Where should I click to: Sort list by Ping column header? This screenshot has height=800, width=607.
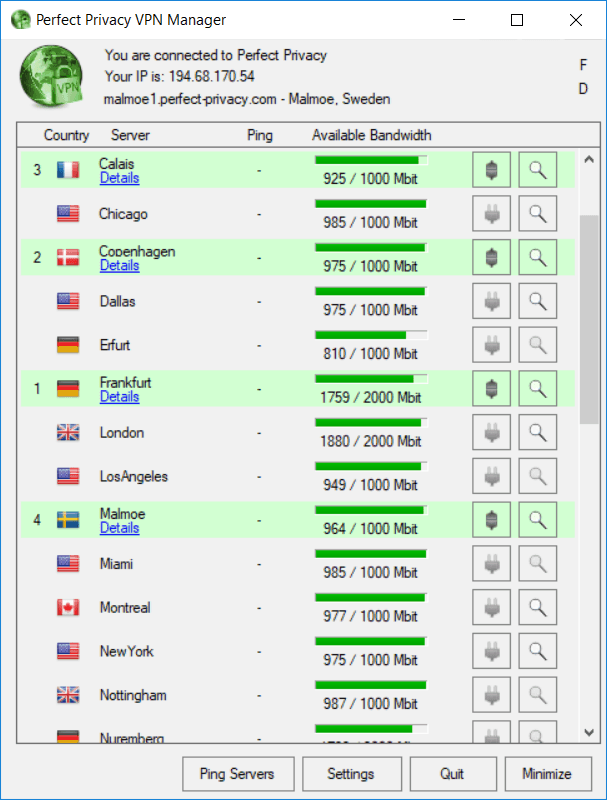coord(259,135)
